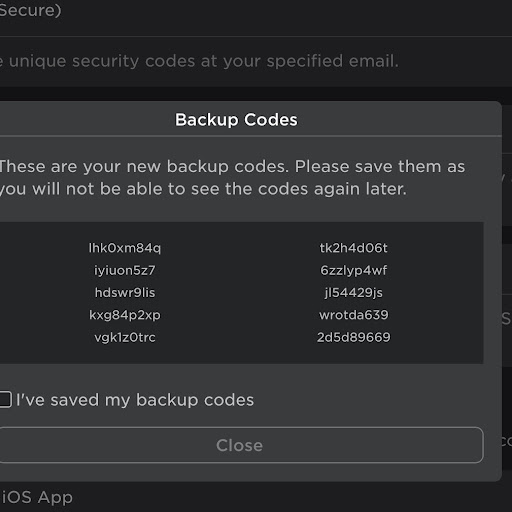Select the backup code wrotda639

tap(354, 315)
